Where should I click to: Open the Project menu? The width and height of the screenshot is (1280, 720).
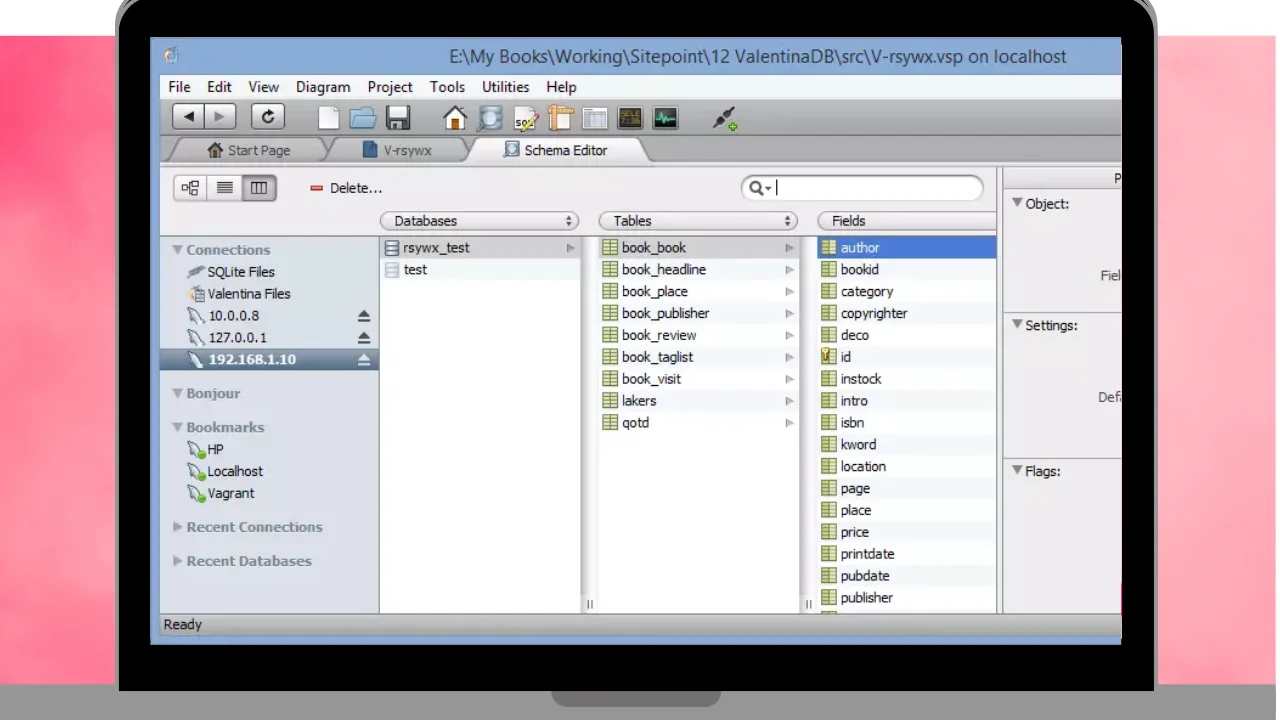[390, 87]
